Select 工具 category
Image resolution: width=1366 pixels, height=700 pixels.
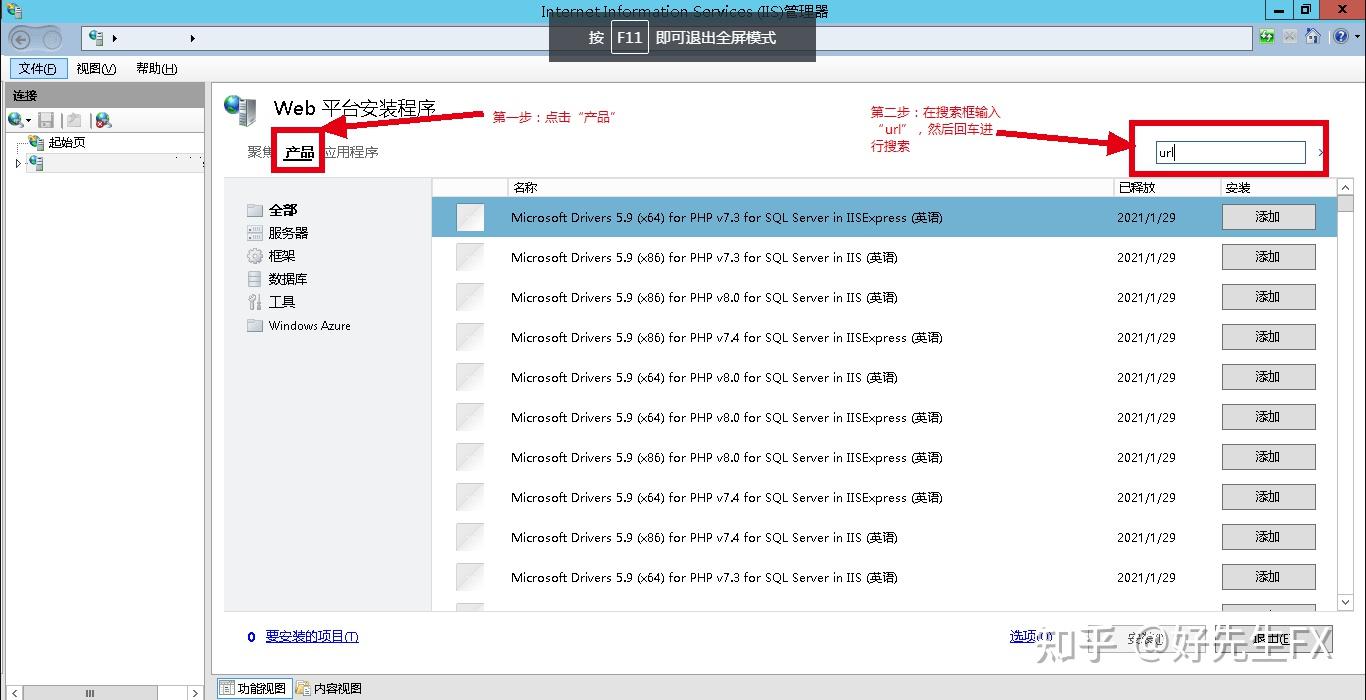pos(282,302)
